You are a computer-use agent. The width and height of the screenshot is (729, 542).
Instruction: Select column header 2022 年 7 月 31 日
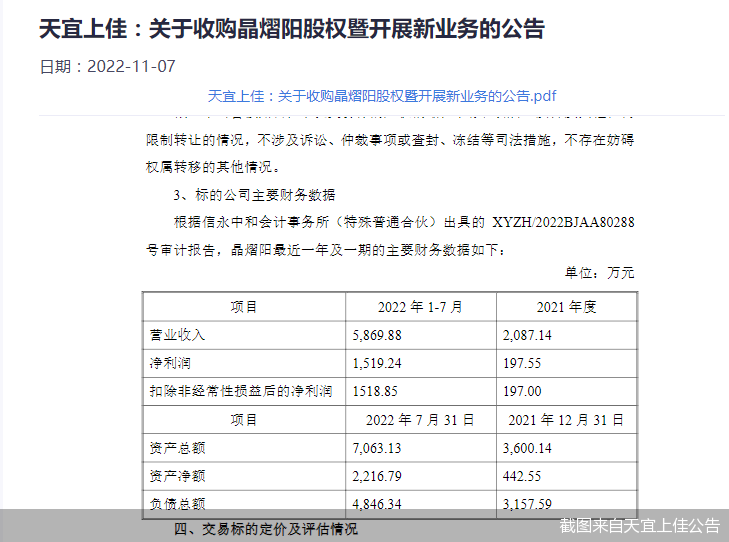420,420
